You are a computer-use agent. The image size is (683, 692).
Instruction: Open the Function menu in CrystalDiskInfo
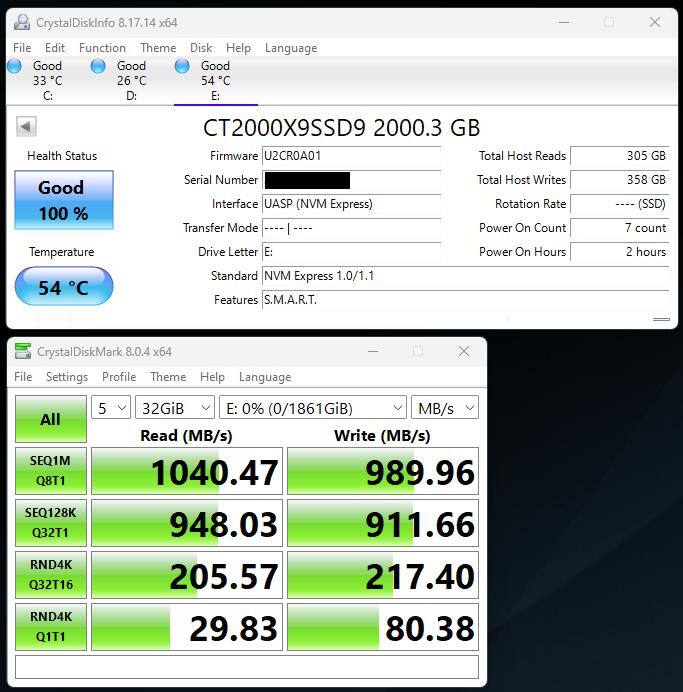(x=102, y=48)
